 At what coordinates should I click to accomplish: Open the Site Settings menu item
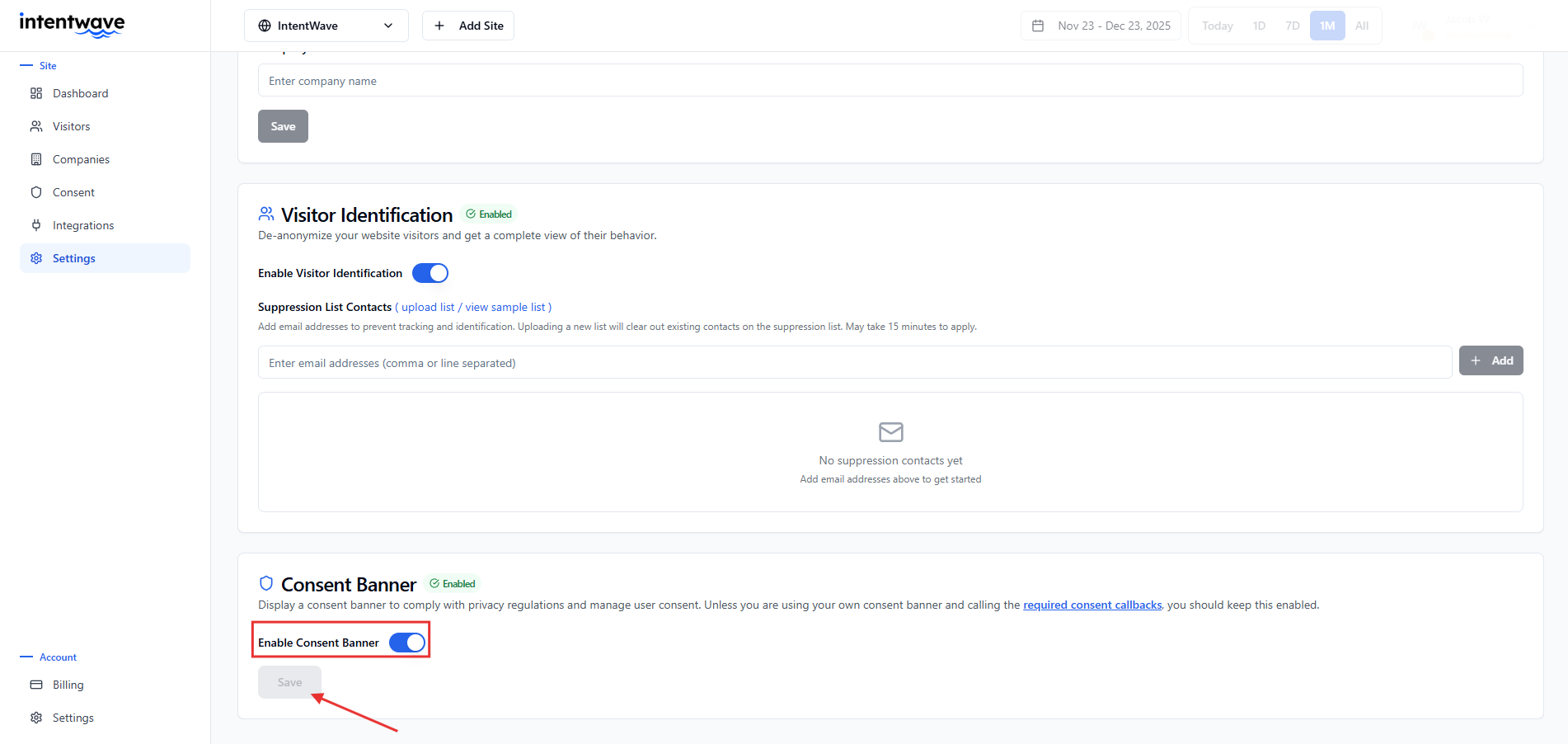pos(74,258)
